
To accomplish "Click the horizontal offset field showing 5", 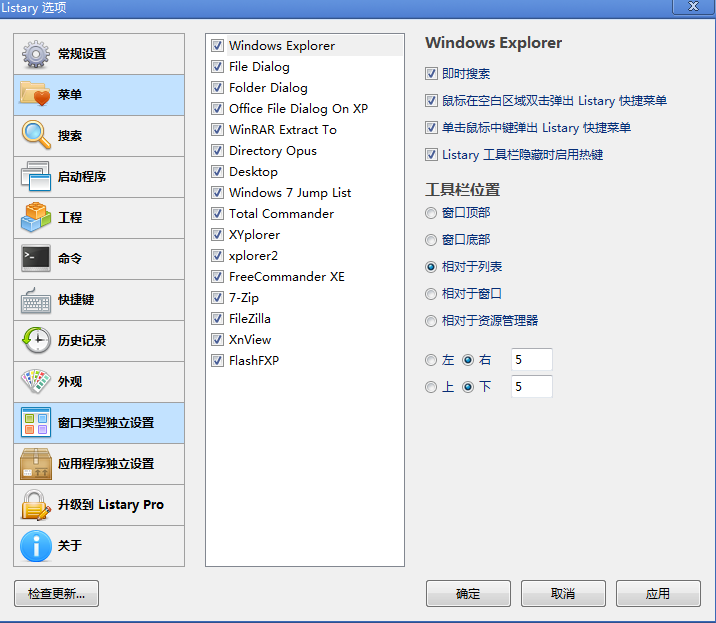I will (531, 360).
